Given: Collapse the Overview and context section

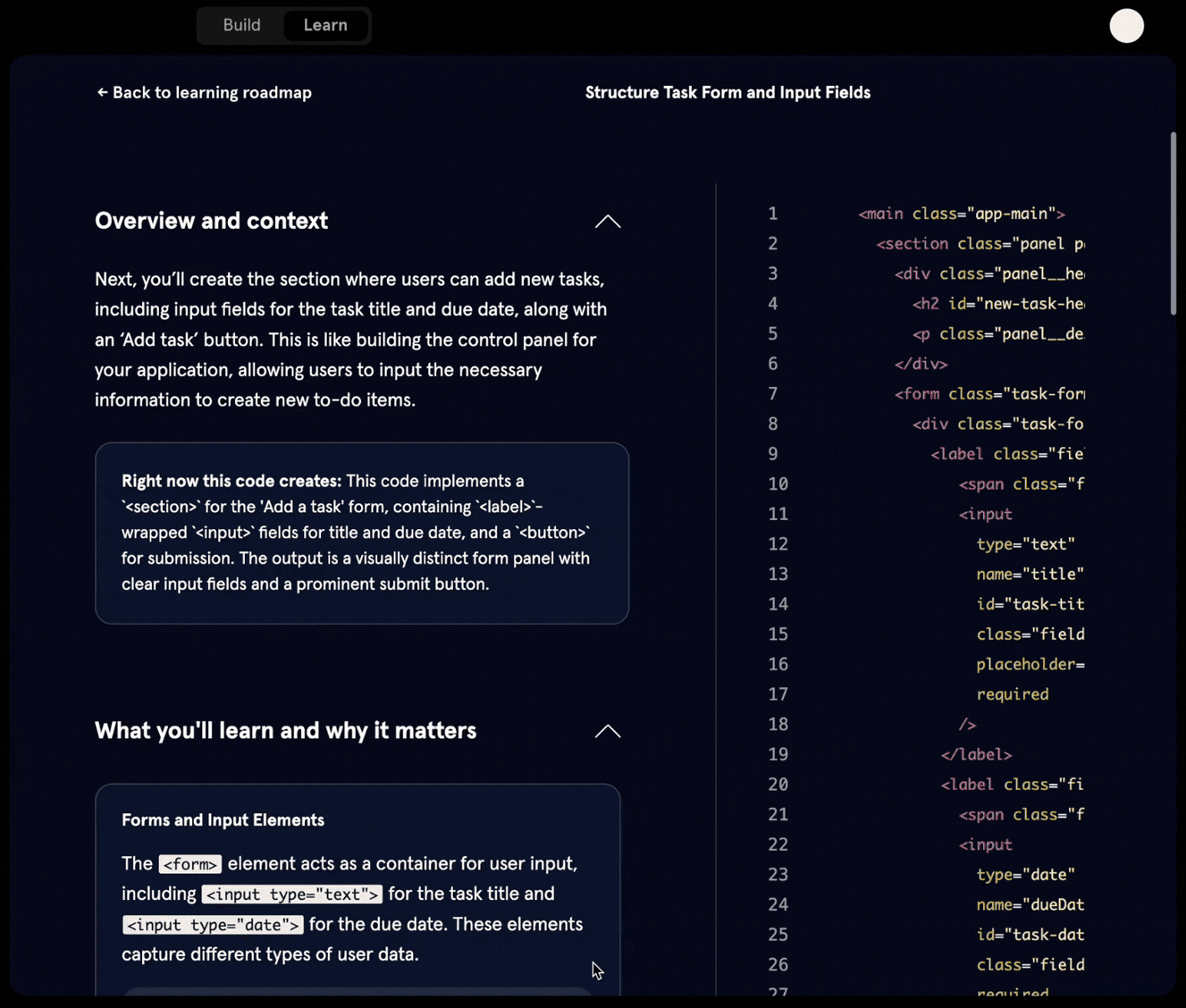Looking at the screenshot, I should [607, 222].
